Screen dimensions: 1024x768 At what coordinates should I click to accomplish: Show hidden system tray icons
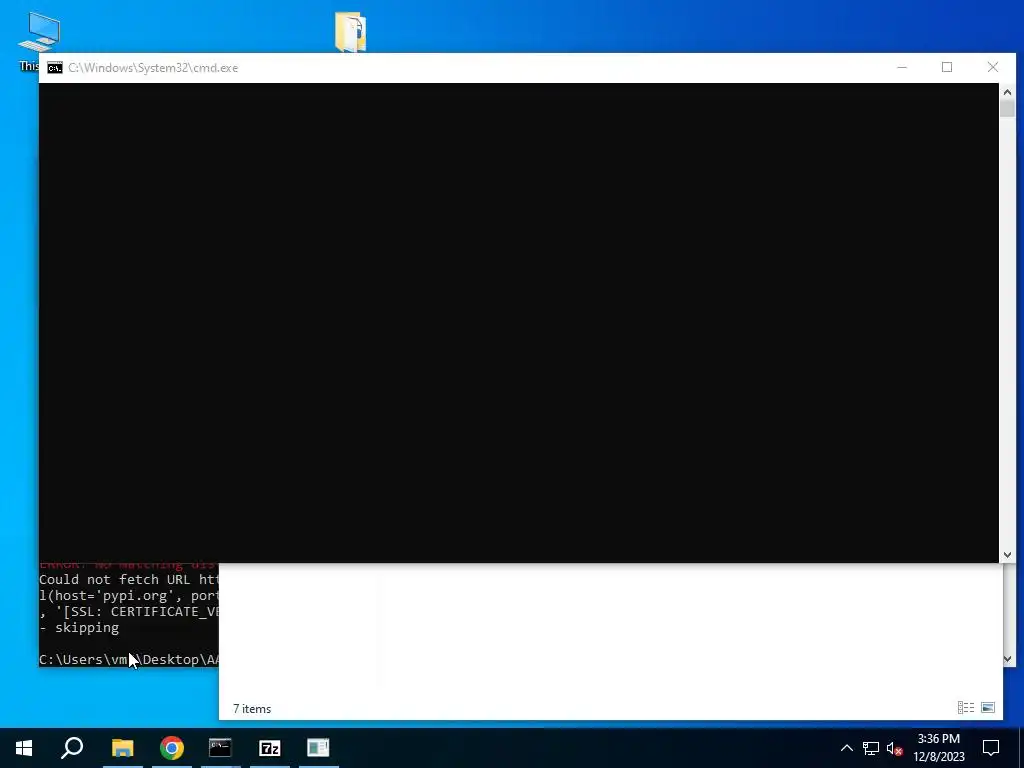[846, 748]
